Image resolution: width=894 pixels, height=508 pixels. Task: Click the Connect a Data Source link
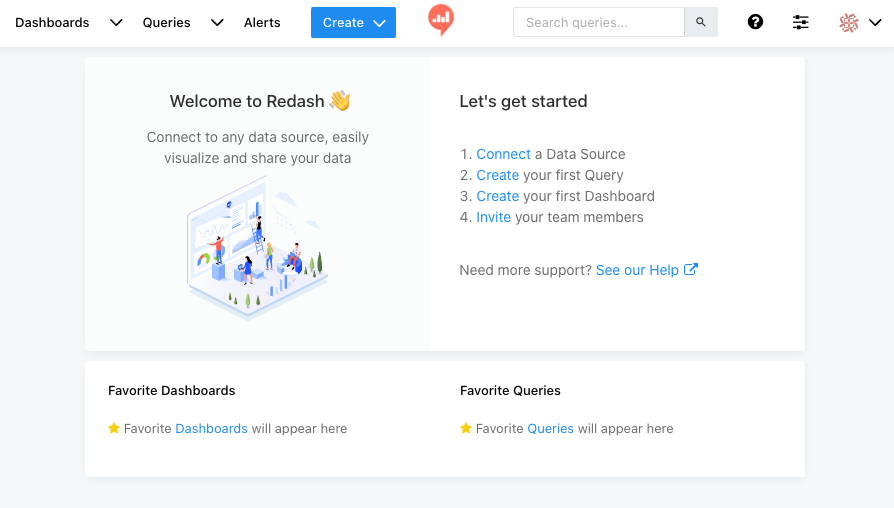[x=503, y=154]
